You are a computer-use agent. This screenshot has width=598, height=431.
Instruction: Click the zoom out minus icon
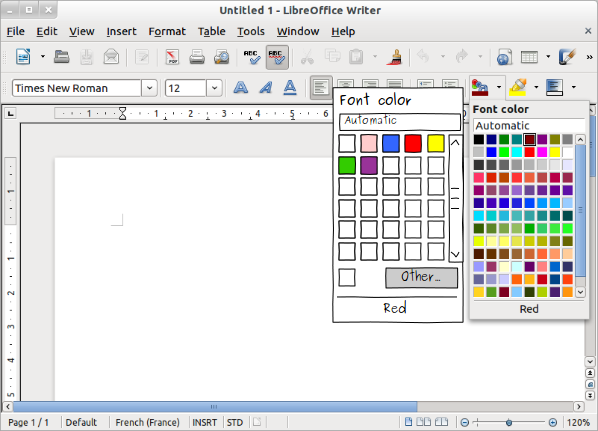point(465,422)
